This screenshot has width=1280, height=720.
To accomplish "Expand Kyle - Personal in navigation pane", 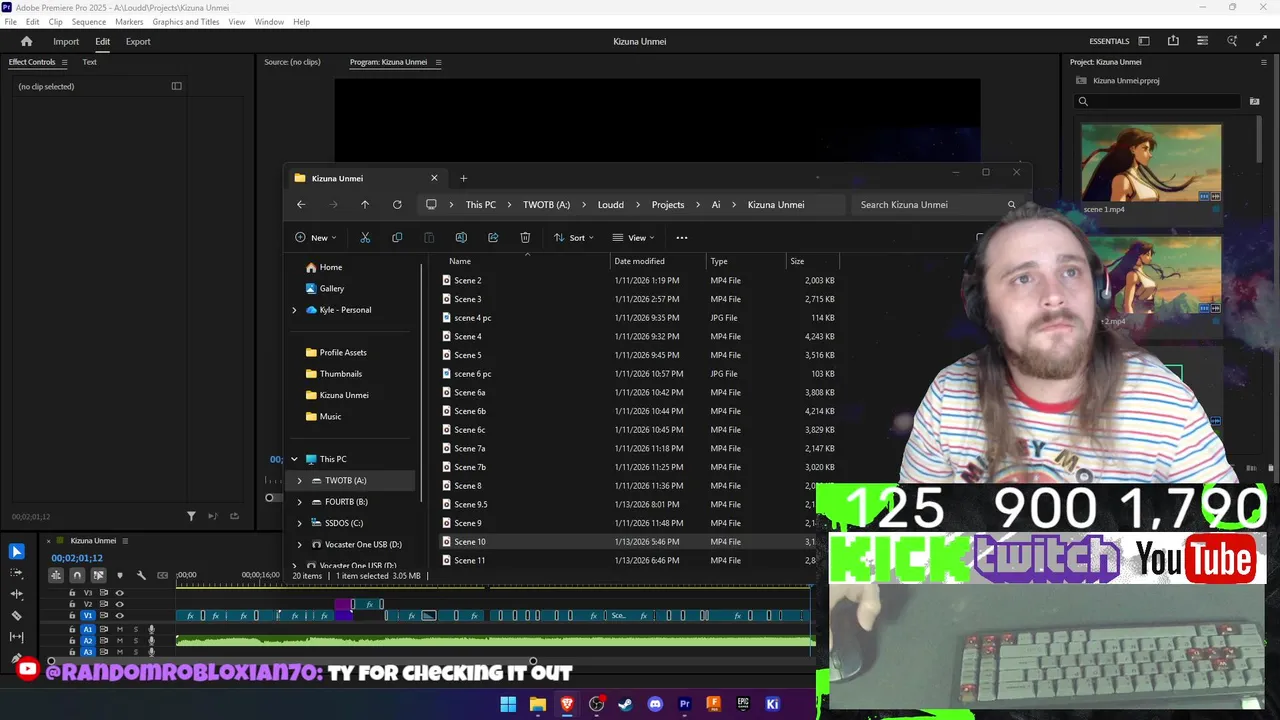I will (294, 310).
